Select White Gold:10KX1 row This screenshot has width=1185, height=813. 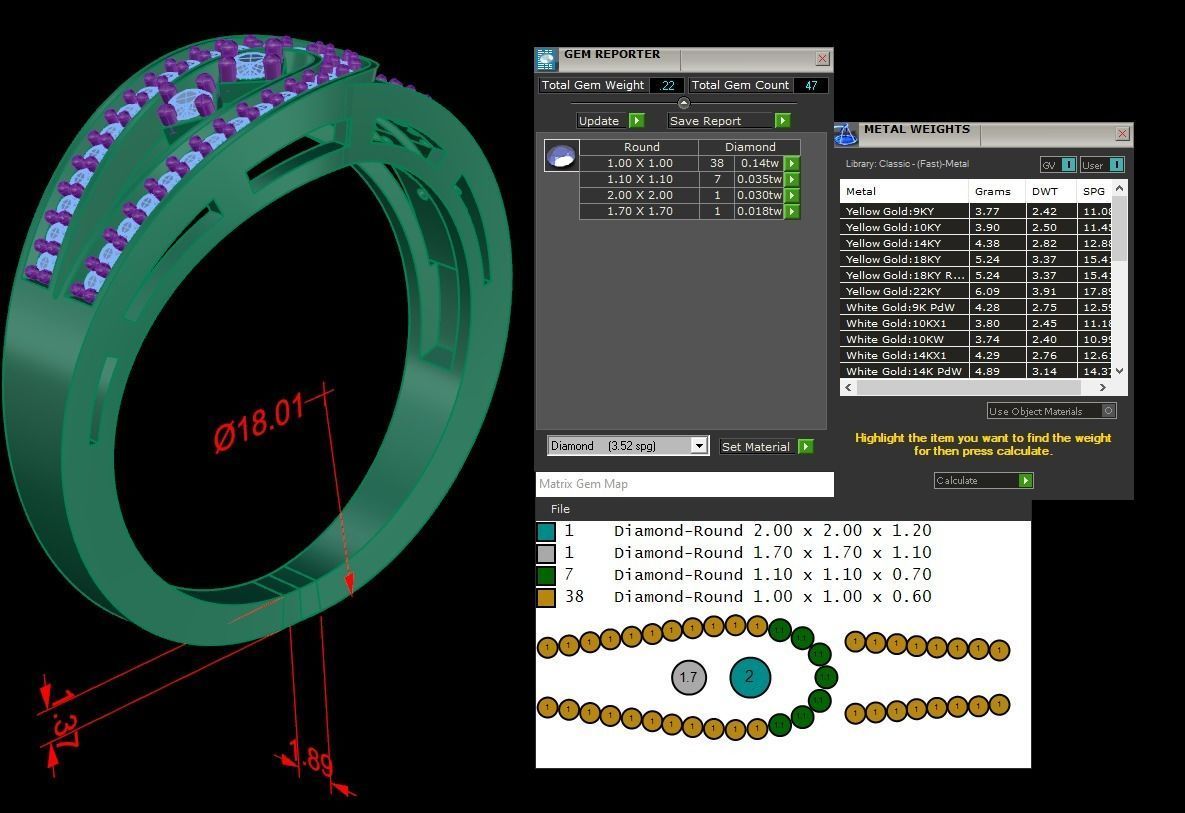tap(976, 323)
